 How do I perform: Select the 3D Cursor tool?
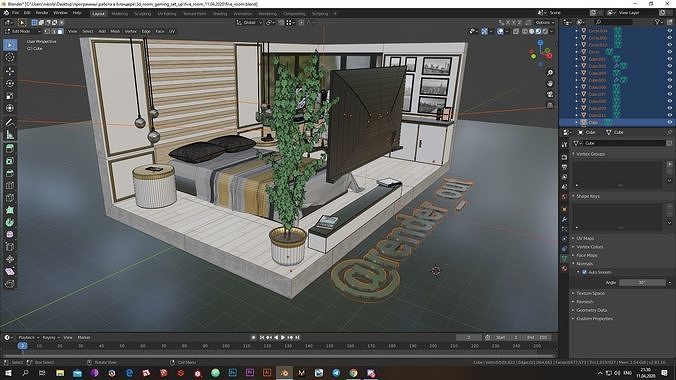(9, 57)
